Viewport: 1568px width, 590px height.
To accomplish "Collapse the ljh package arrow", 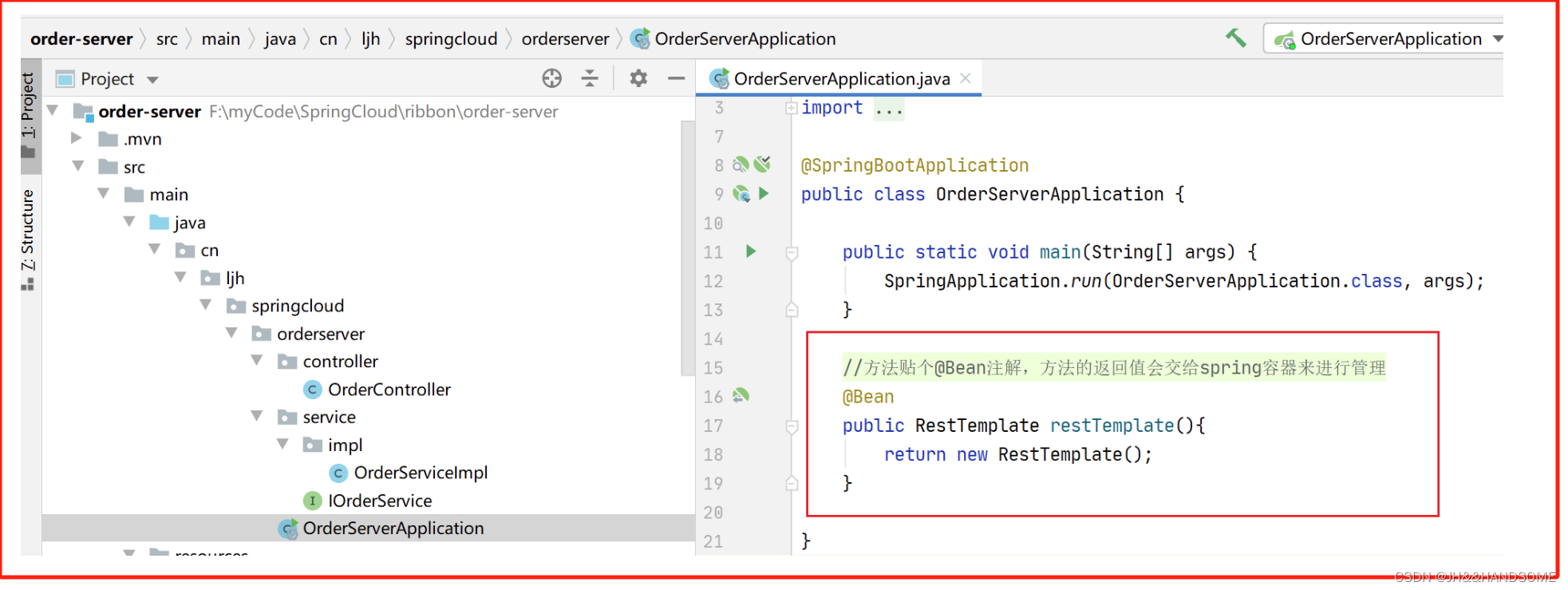I will pos(180,277).
